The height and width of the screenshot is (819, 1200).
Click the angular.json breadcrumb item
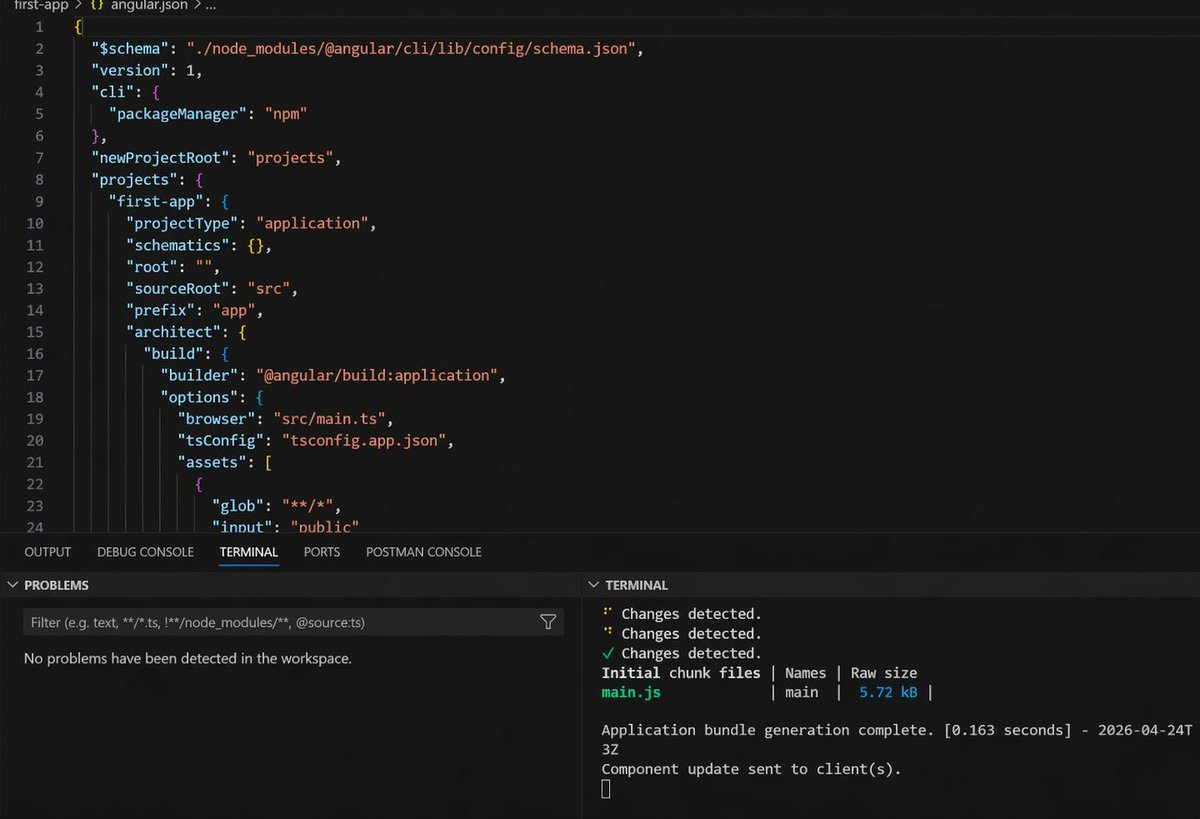pos(148,5)
